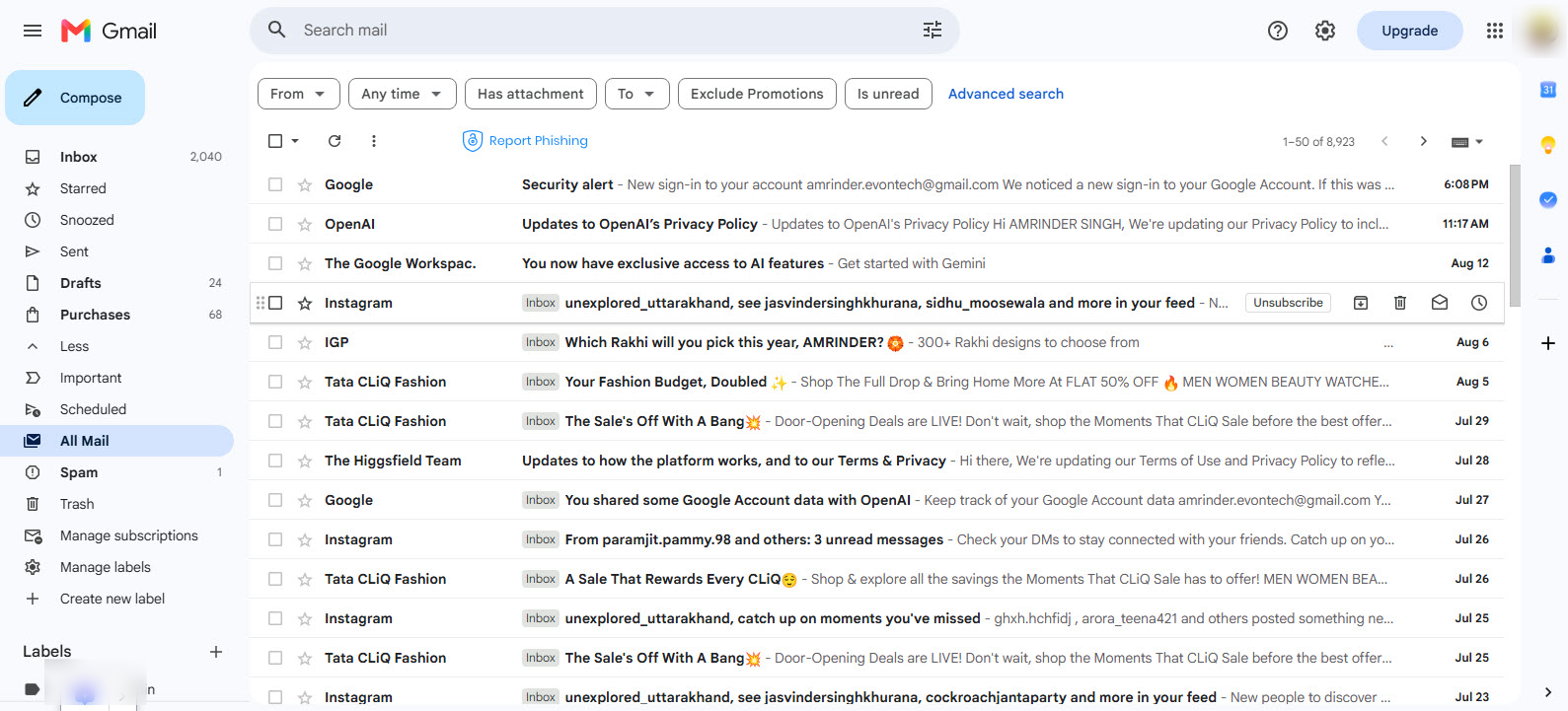
Task: Mark the hovered Instagram email as unread
Action: [x=1440, y=303]
